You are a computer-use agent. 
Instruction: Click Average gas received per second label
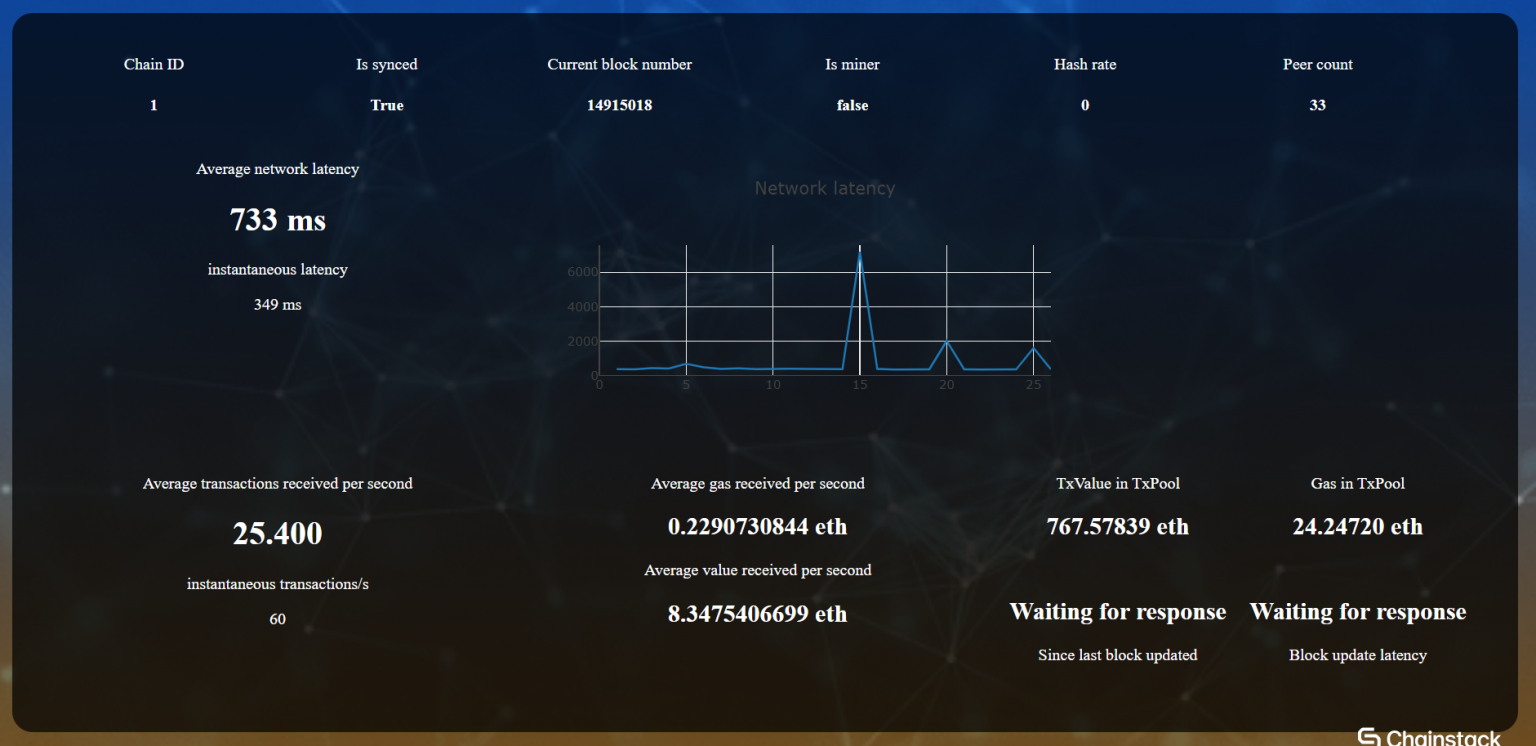(758, 483)
